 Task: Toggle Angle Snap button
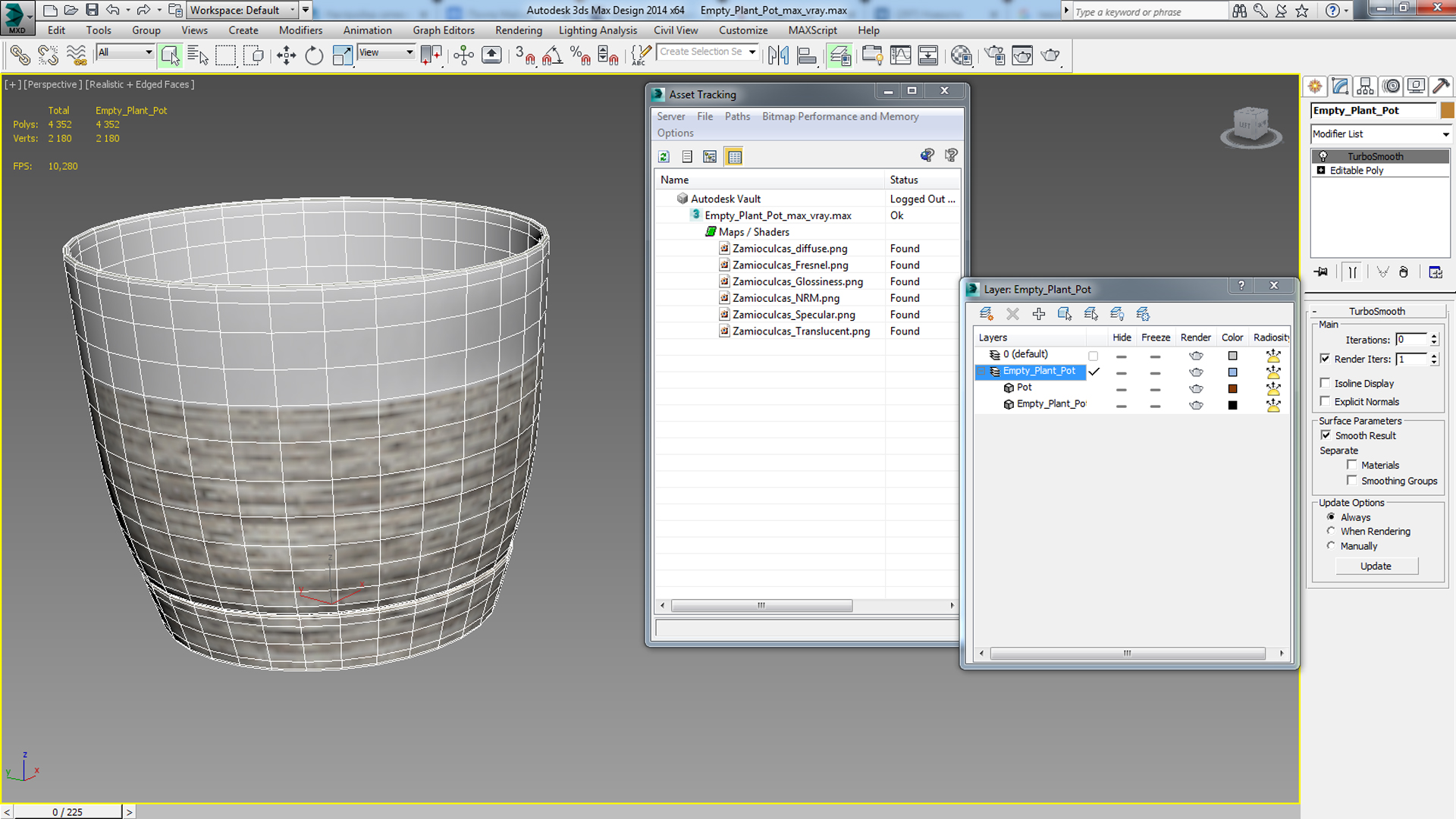(x=552, y=55)
